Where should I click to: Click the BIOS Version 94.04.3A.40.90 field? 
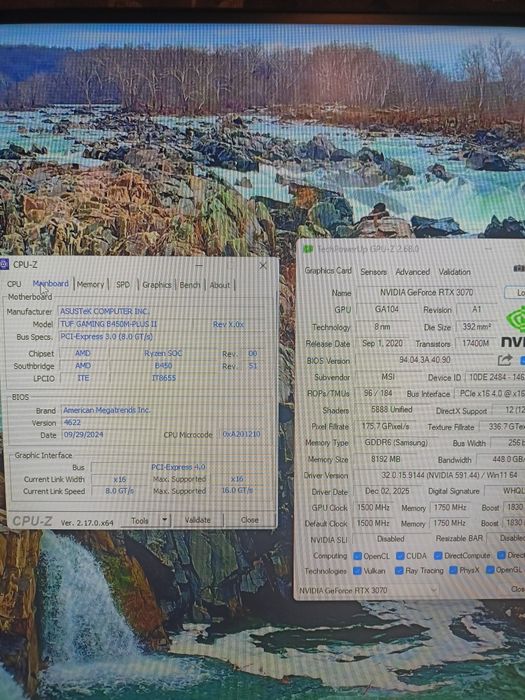coord(425,360)
